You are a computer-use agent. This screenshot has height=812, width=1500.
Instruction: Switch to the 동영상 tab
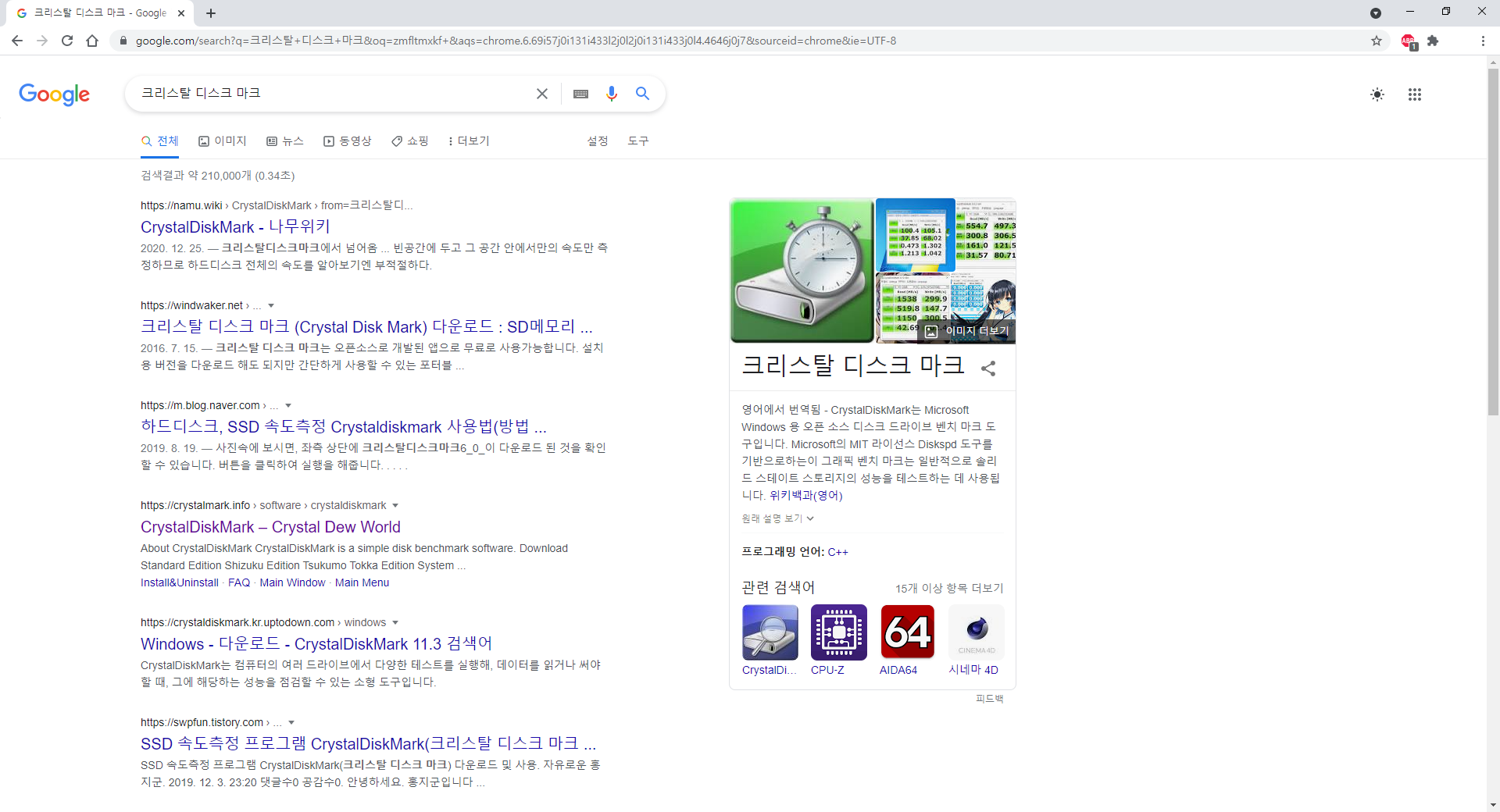(x=348, y=141)
